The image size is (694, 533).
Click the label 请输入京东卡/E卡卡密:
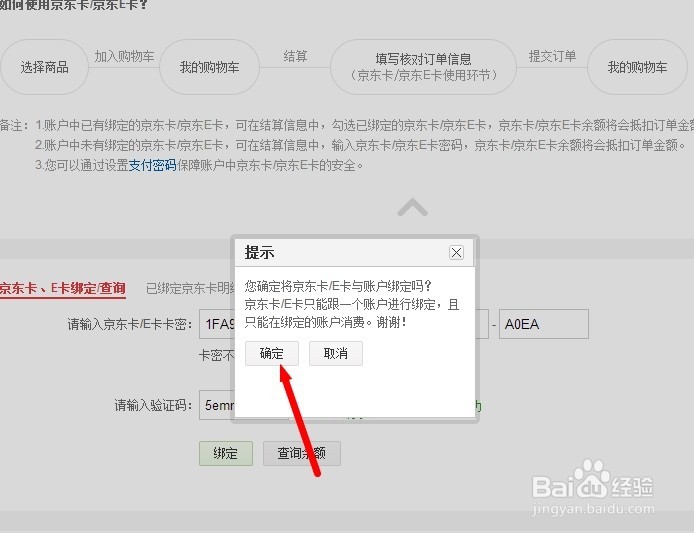(x=130, y=324)
